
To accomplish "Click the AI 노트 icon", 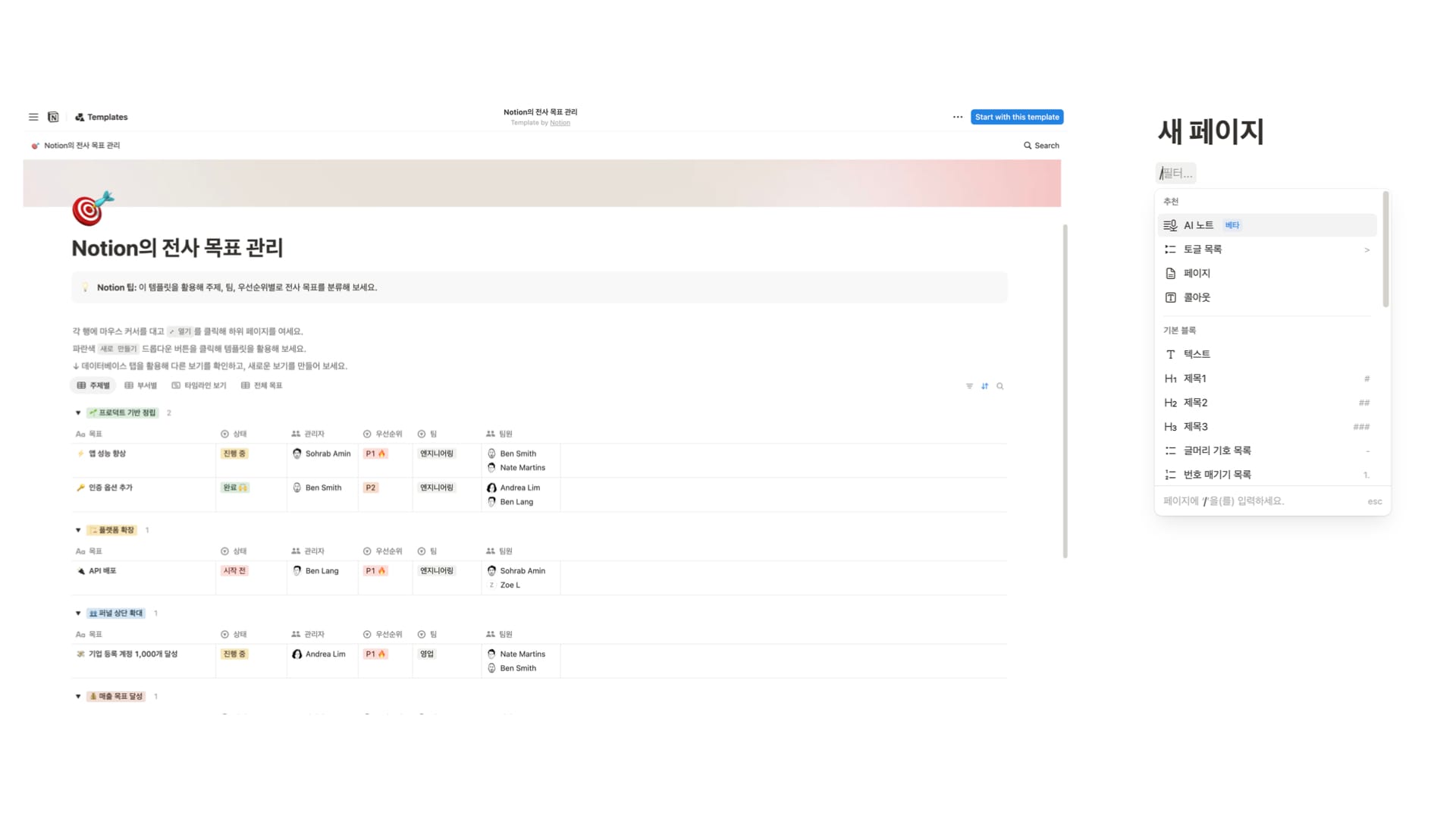I will point(1170,225).
